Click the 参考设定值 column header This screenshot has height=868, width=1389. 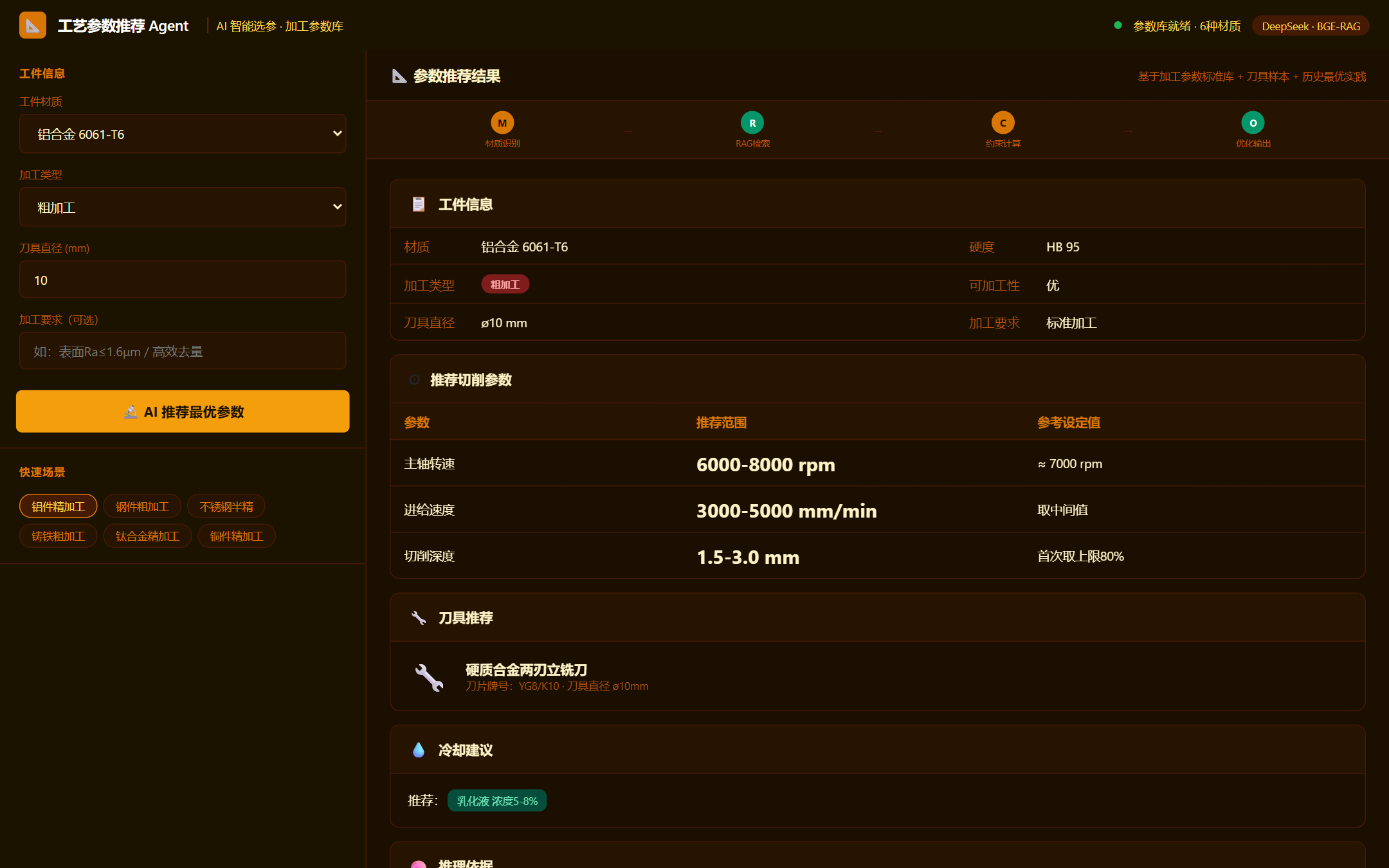tap(1069, 422)
